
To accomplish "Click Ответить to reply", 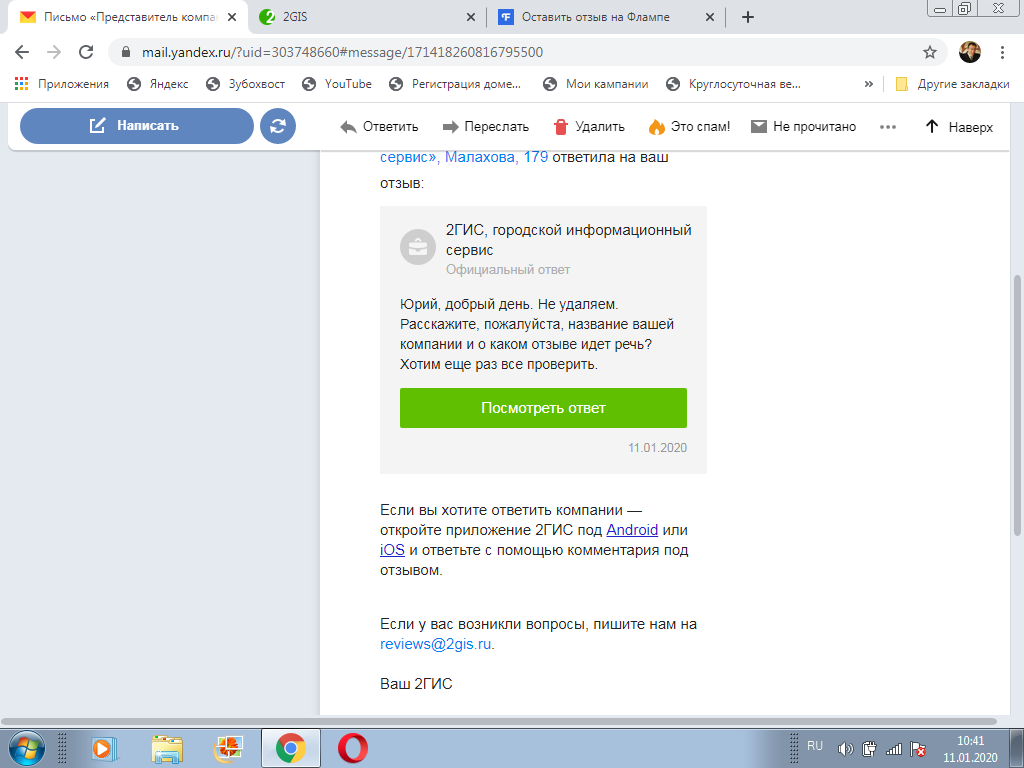I will 379,127.
